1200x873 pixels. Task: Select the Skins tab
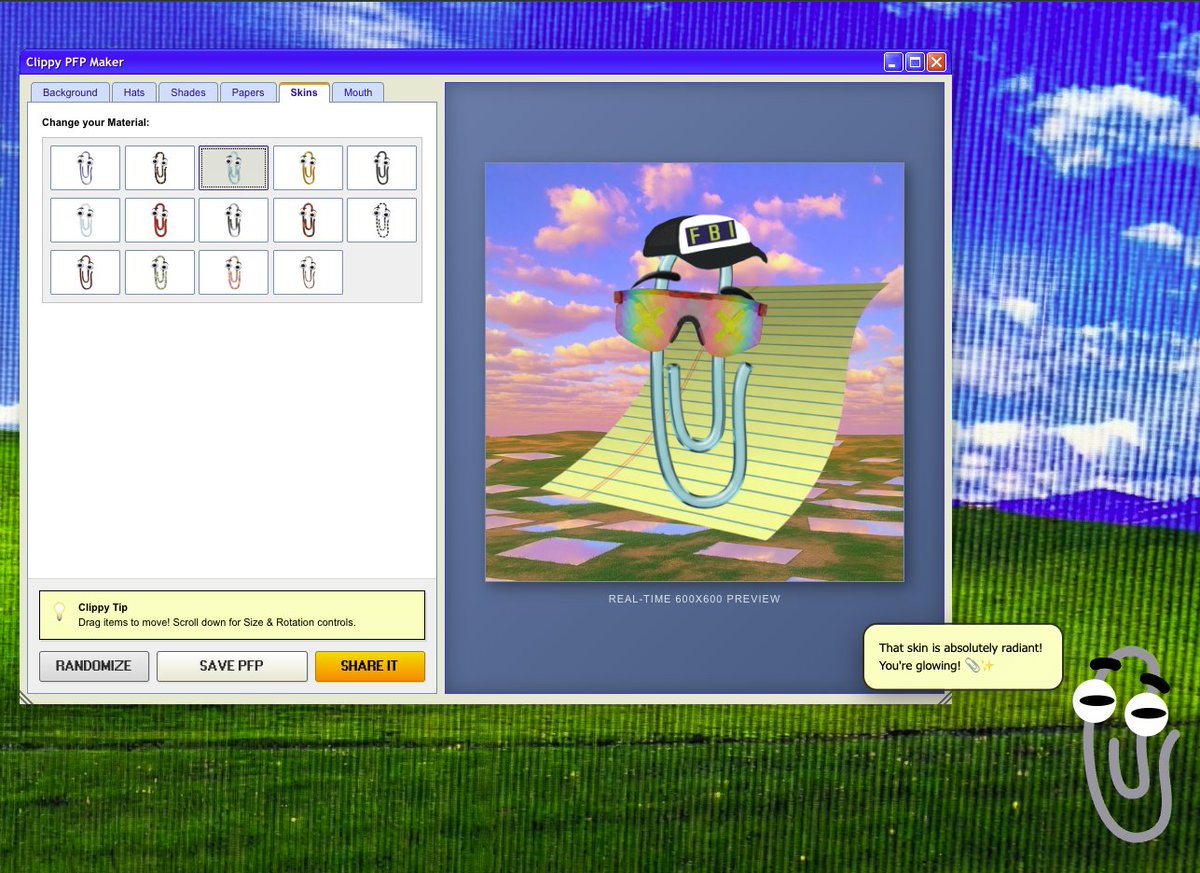pyautogui.click(x=304, y=92)
